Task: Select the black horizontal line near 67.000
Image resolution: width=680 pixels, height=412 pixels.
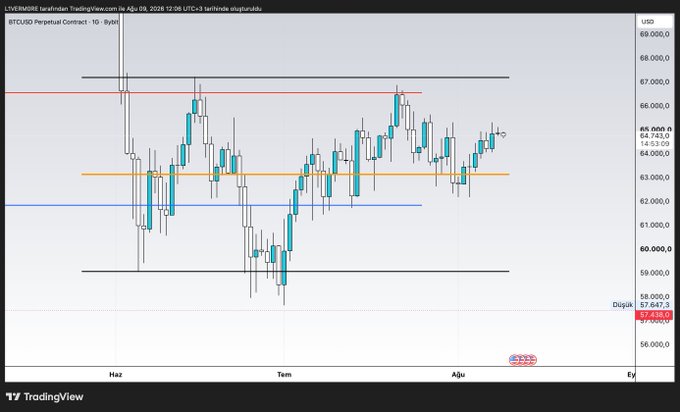Action: coord(295,78)
